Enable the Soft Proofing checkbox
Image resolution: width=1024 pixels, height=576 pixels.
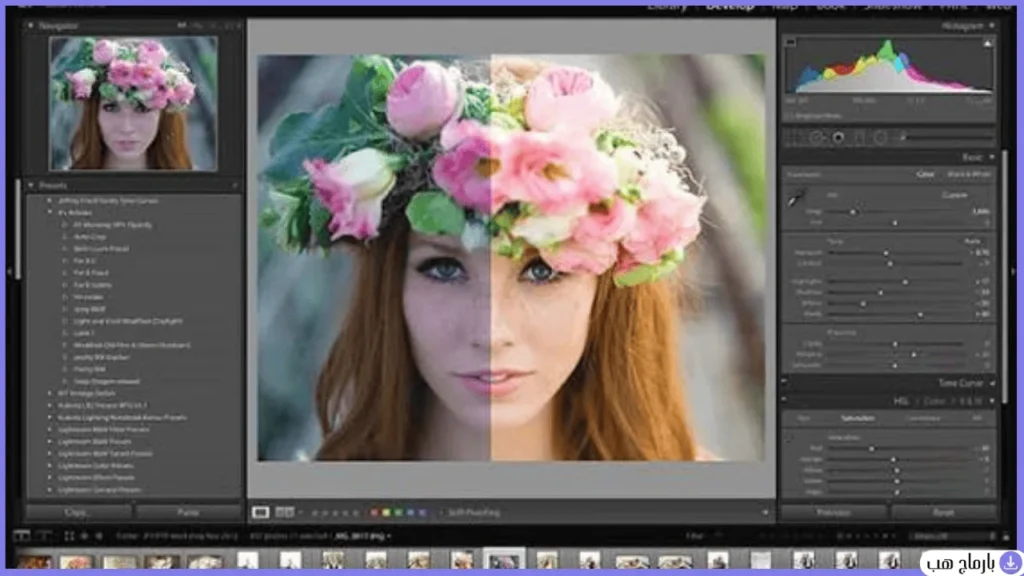click(x=440, y=513)
